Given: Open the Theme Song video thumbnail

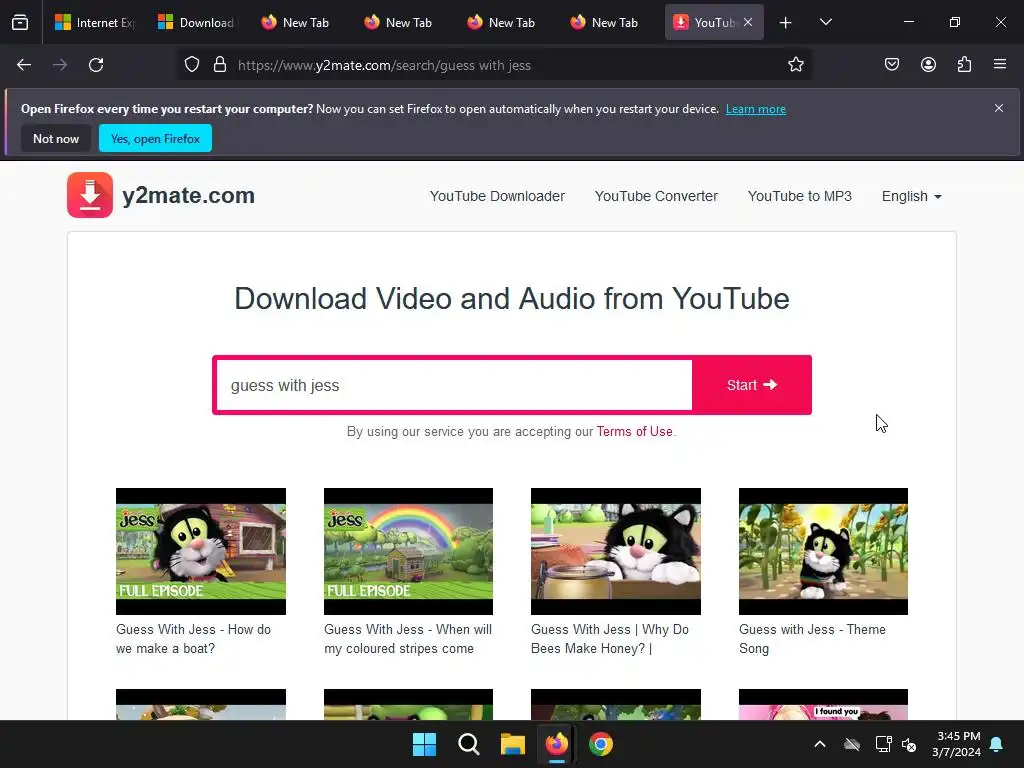Looking at the screenshot, I should (x=823, y=551).
